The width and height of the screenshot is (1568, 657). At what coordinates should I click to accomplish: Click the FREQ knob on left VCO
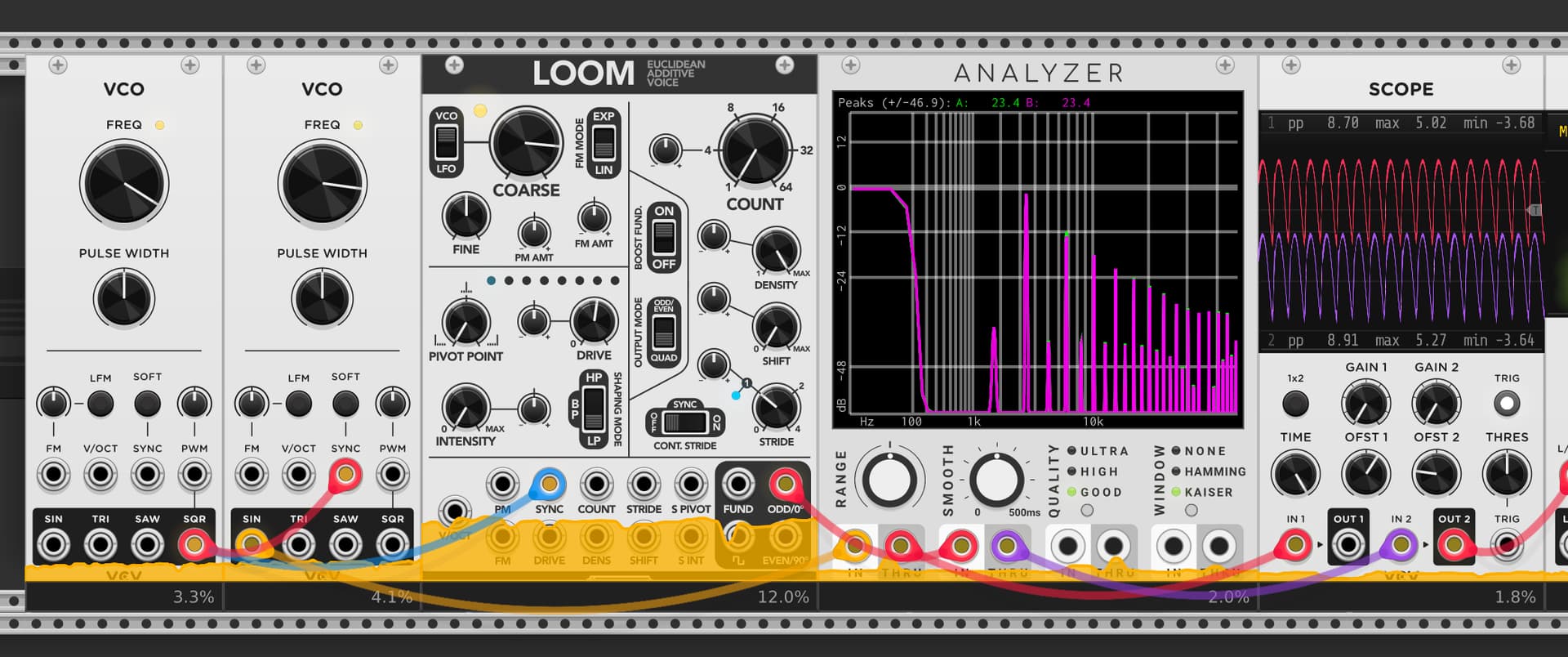(x=124, y=184)
